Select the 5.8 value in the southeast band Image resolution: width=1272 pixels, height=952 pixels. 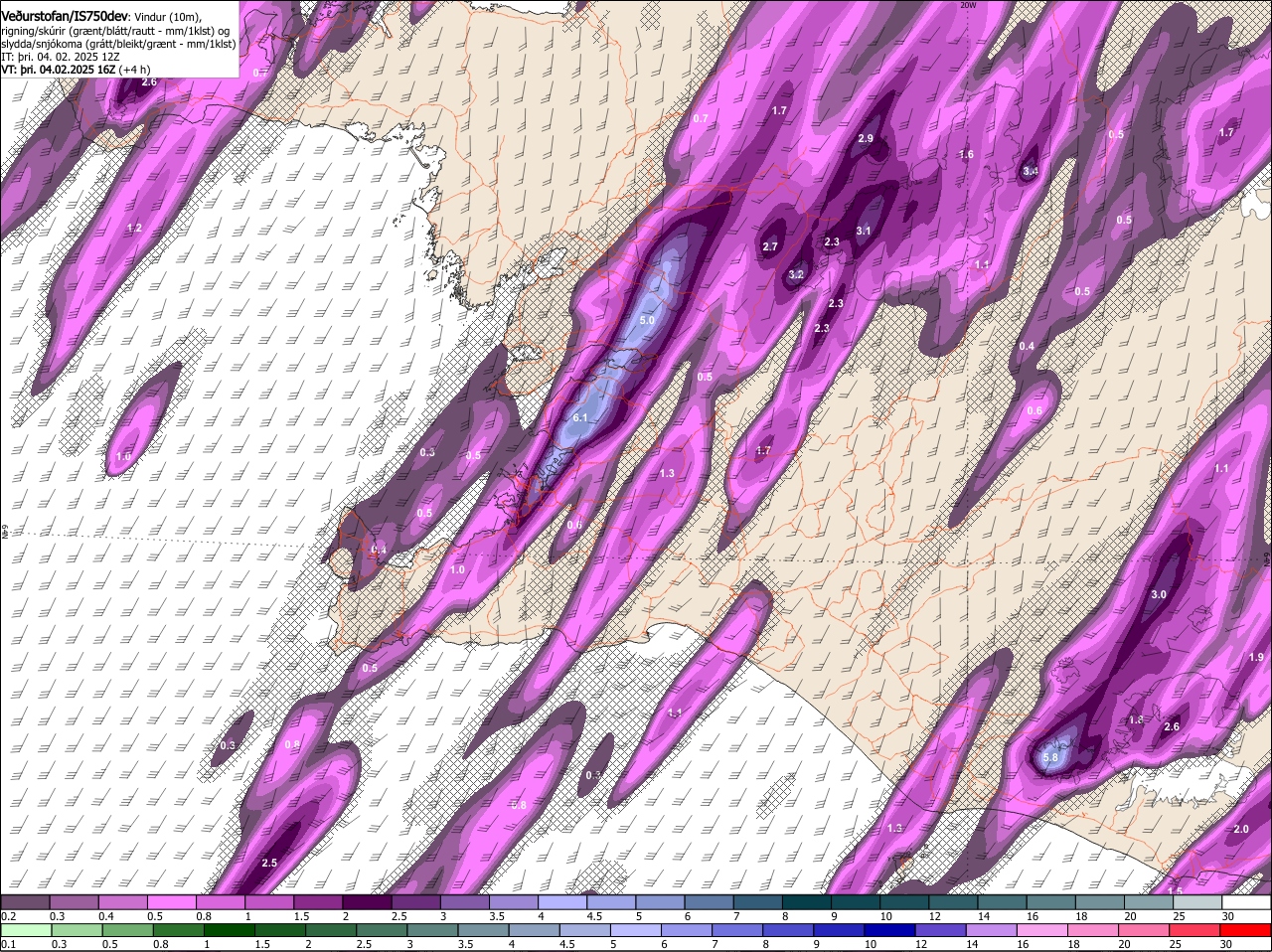[x=1051, y=759]
